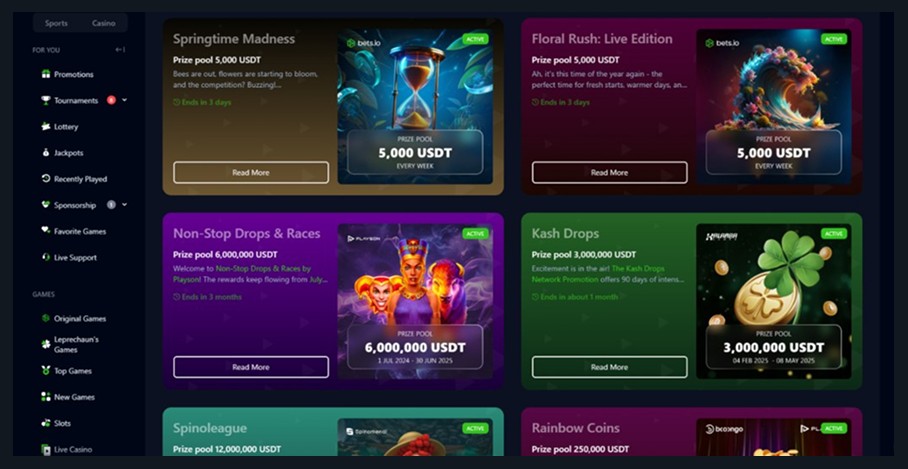Switch to the Casino tab
Viewport: 908px width, 469px height.
pyautogui.click(x=104, y=23)
